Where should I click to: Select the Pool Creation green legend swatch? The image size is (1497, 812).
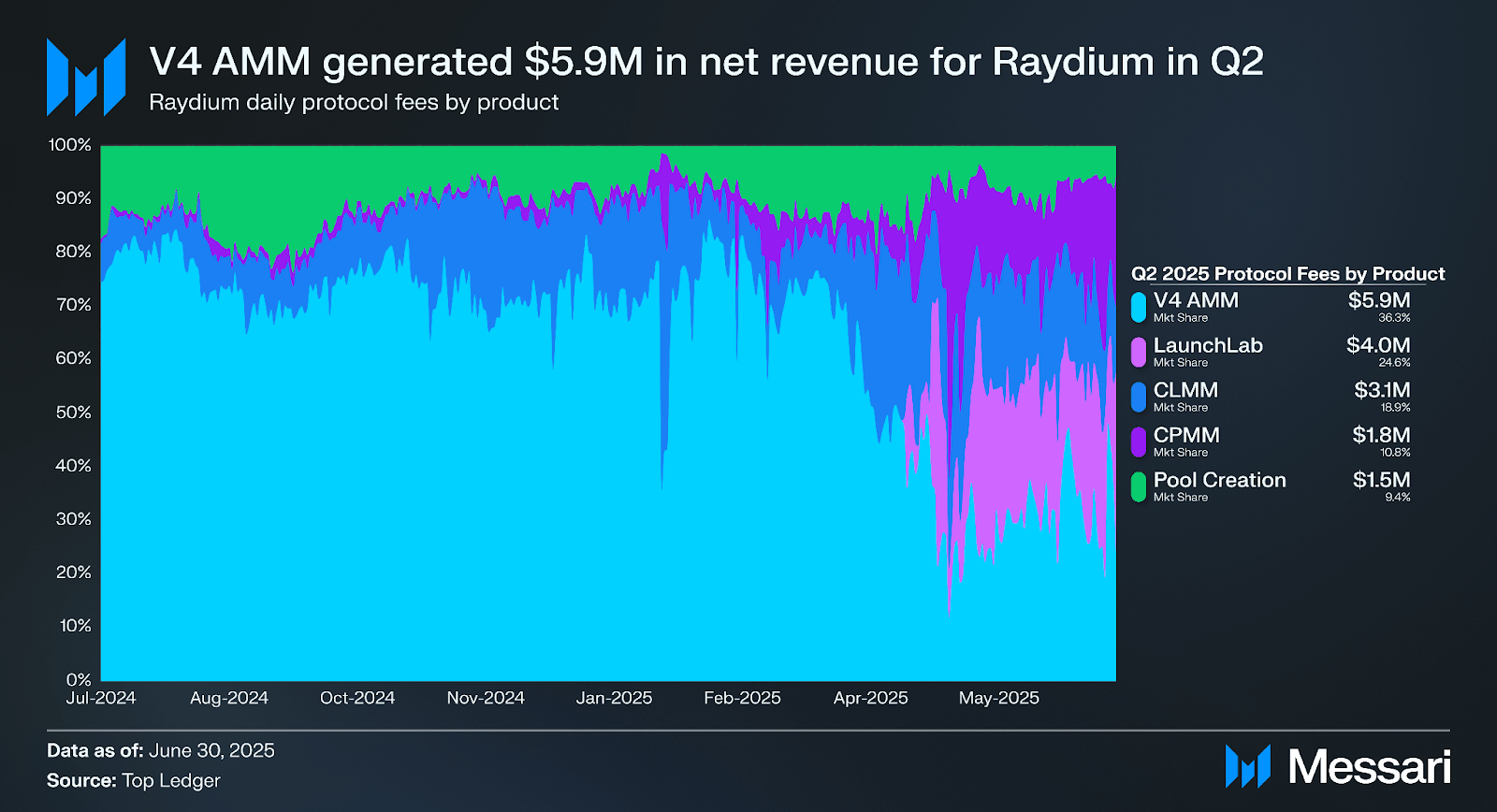[1139, 486]
